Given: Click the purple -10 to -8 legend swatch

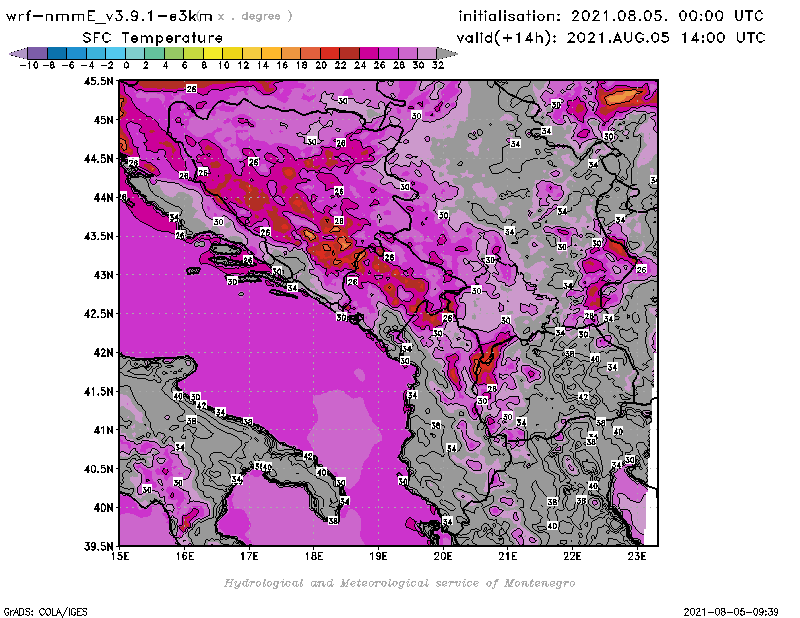Looking at the screenshot, I should click(38, 54).
